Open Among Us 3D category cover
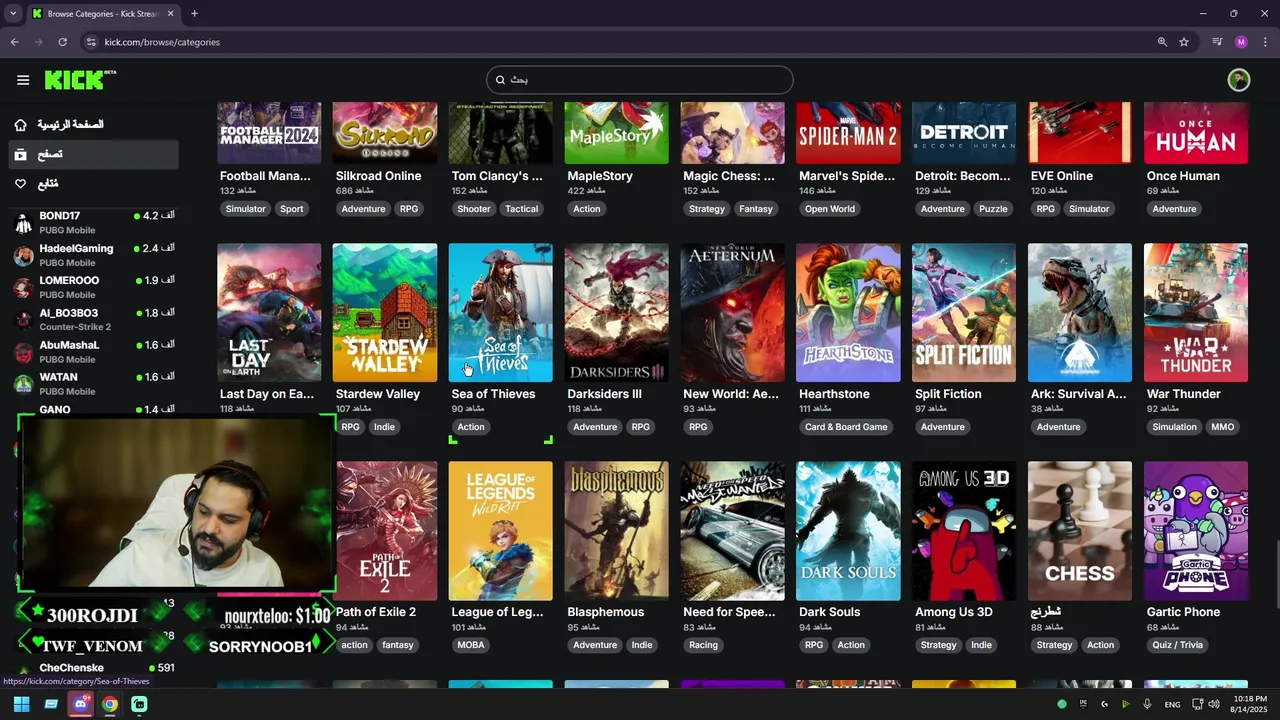The height and width of the screenshot is (720, 1280). tap(964, 531)
